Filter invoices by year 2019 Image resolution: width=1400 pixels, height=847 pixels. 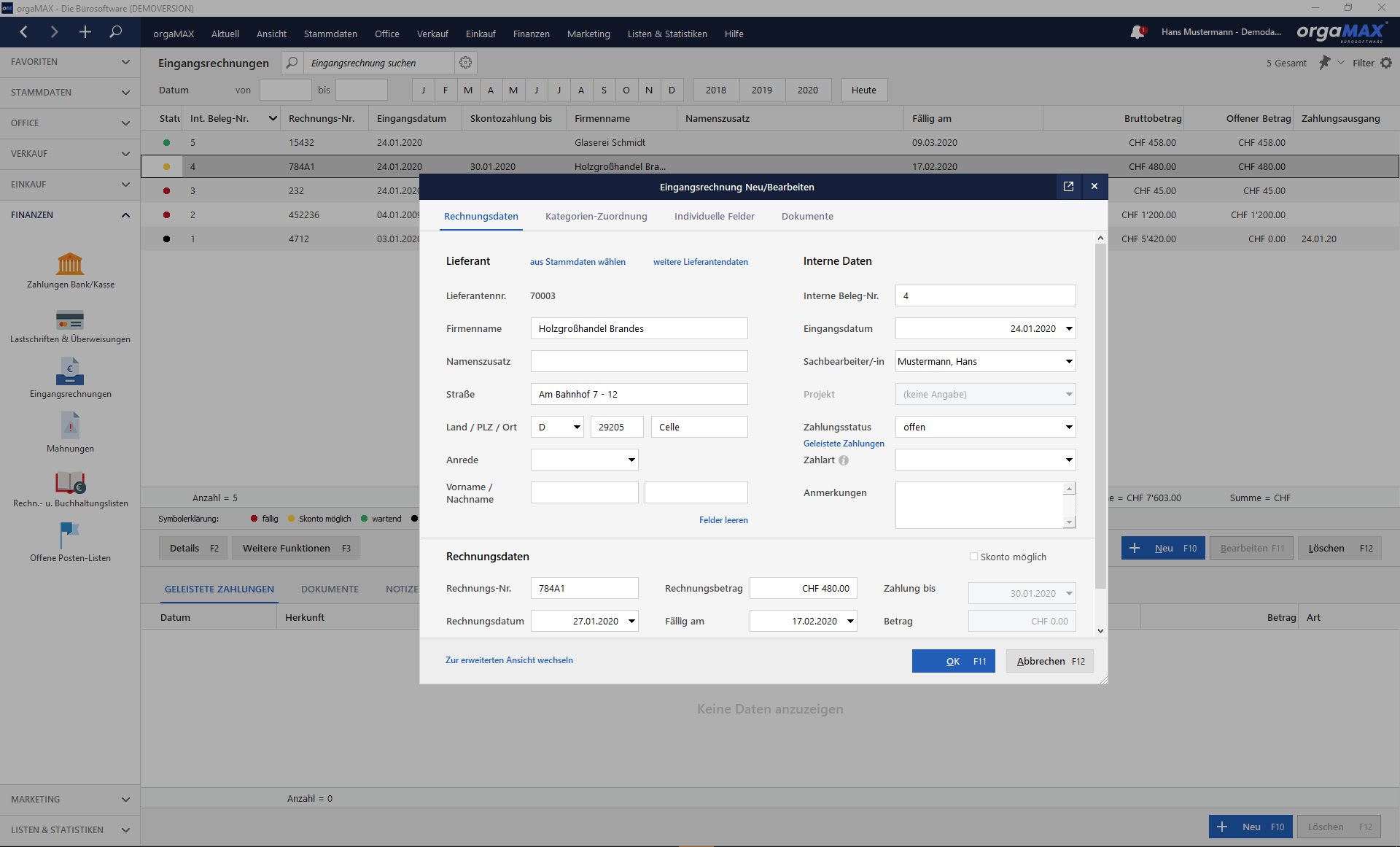(762, 90)
